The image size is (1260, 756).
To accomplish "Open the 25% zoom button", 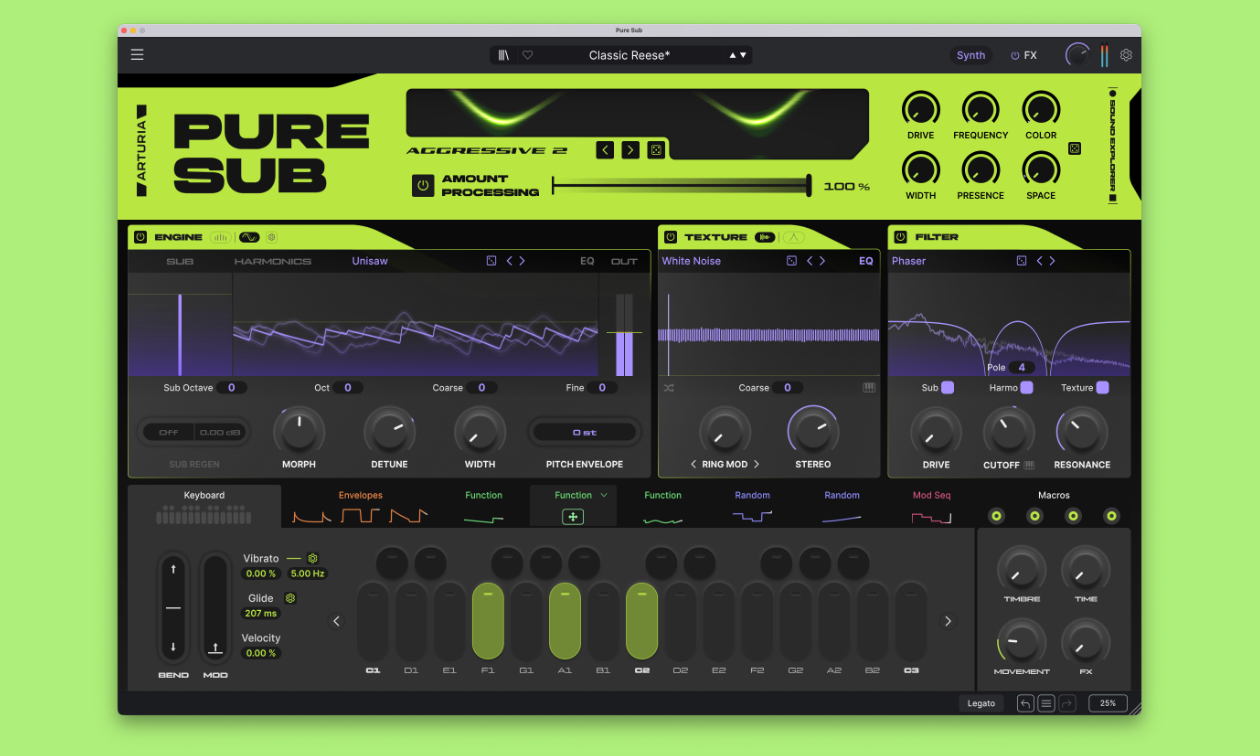I will [1108, 703].
